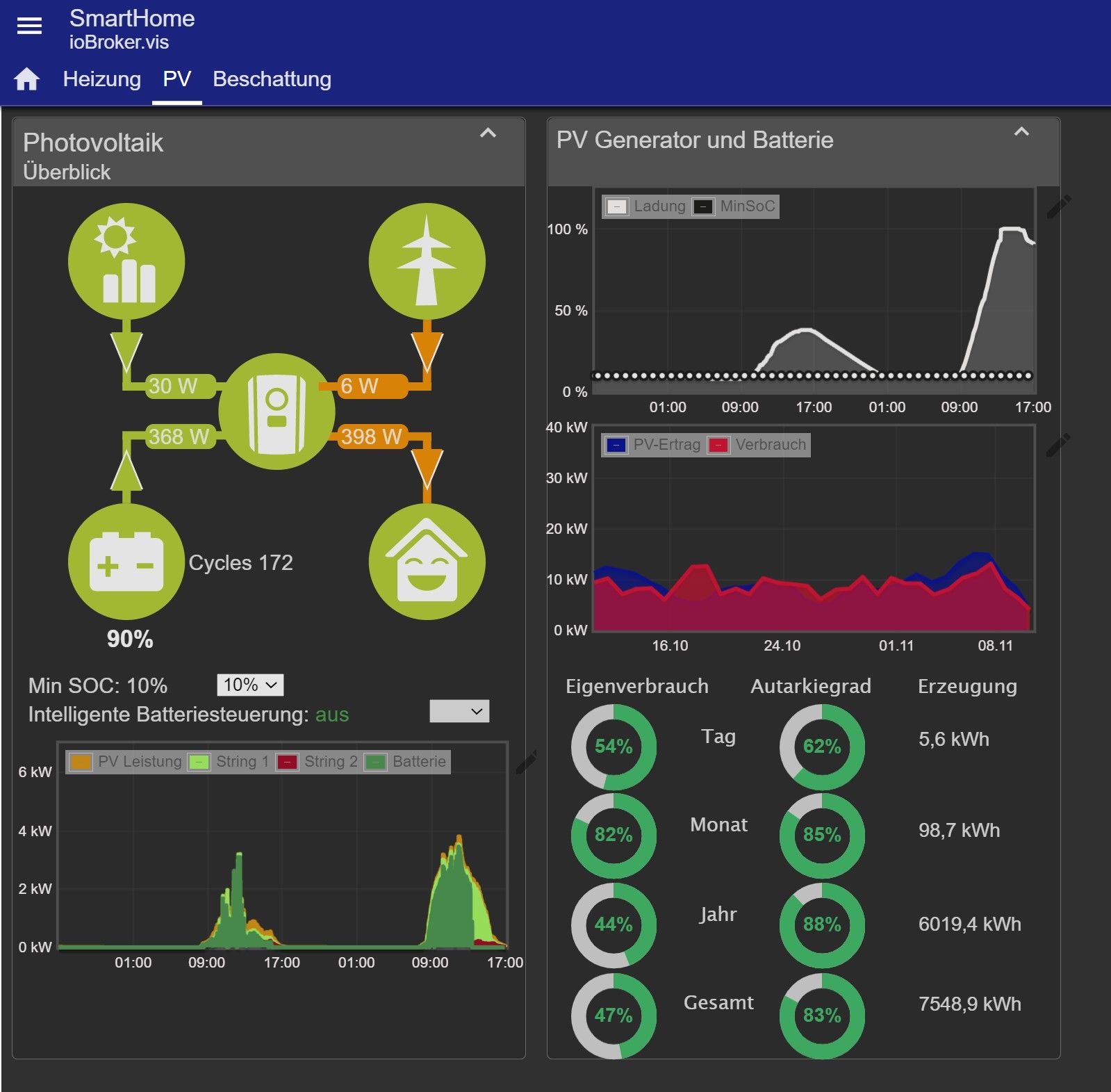This screenshot has height=1092, width=1111.
Task: Click the Cycles 172 label
Action: pyautogui.click(x=241, y=562)
